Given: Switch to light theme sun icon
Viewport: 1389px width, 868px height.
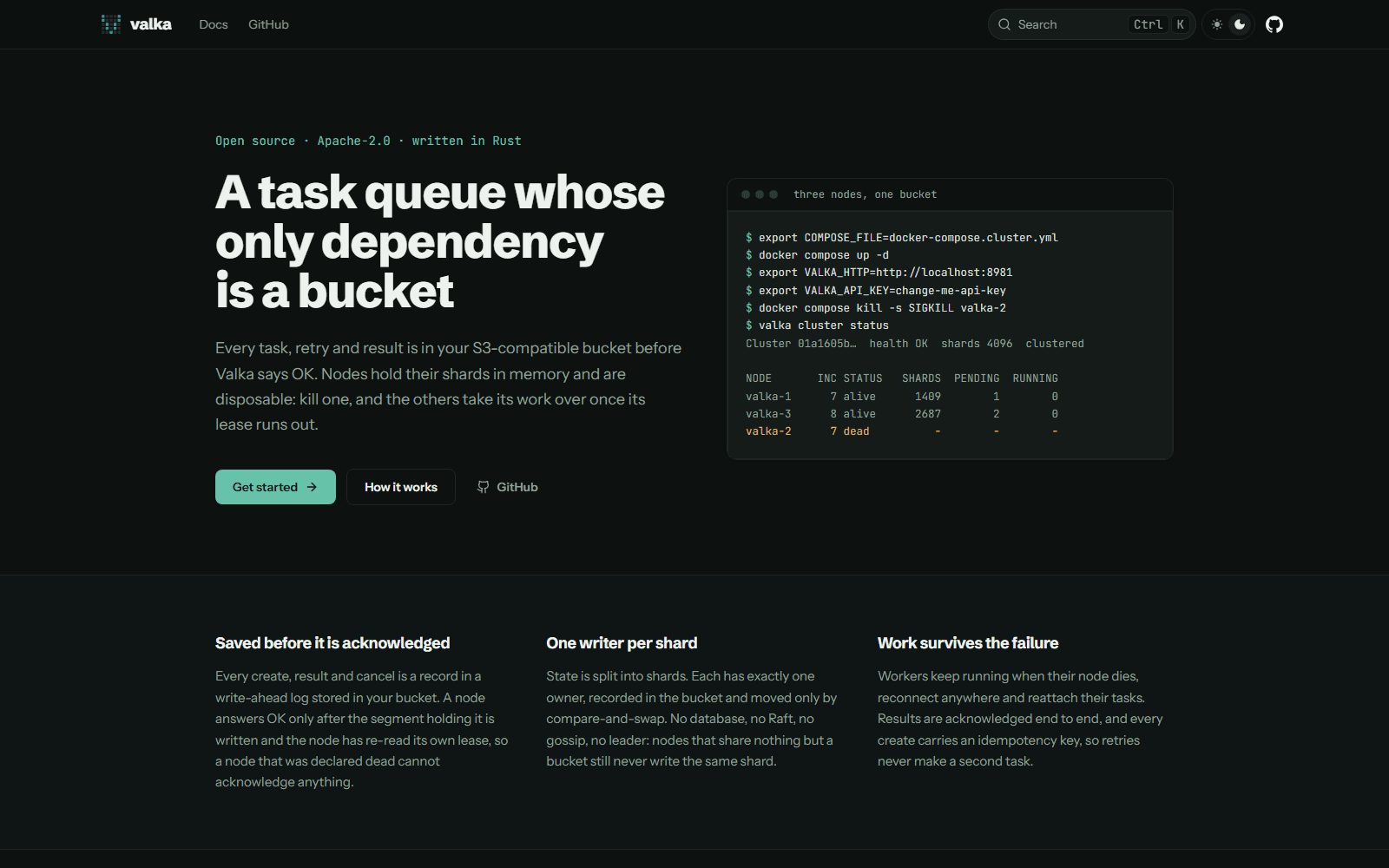Looking at the screenshot, I should [x=1217, y=24].
